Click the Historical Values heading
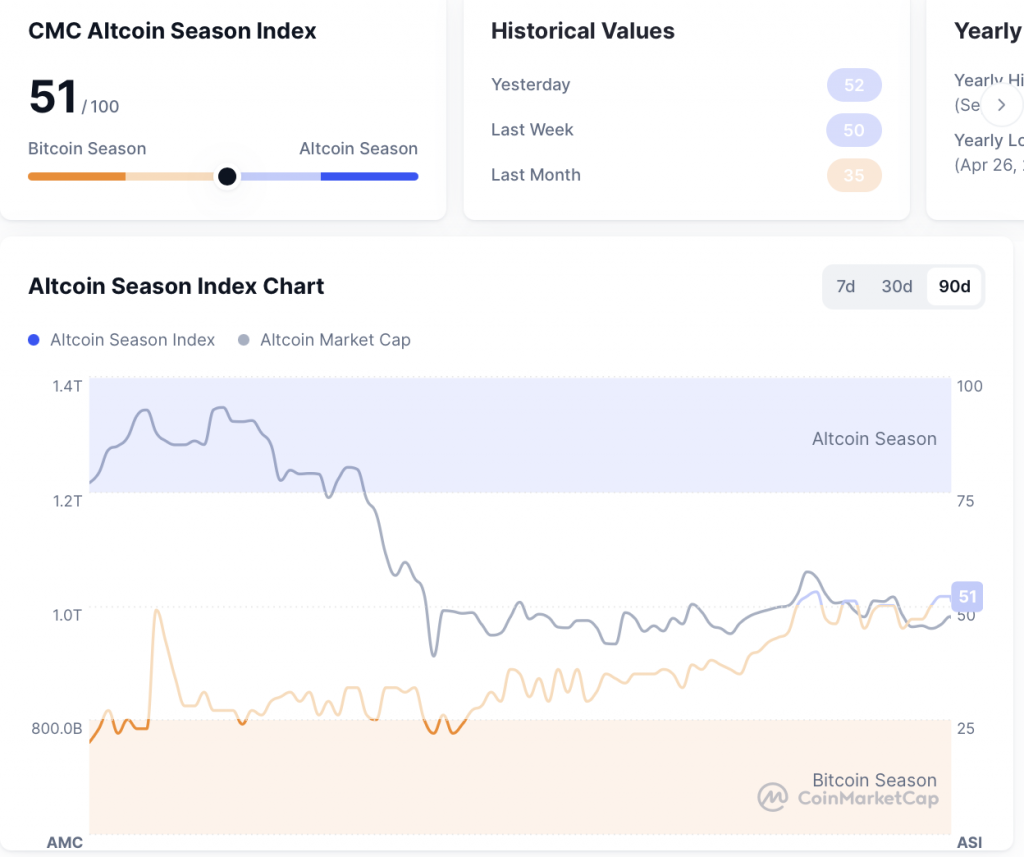 tap(582, 31)
